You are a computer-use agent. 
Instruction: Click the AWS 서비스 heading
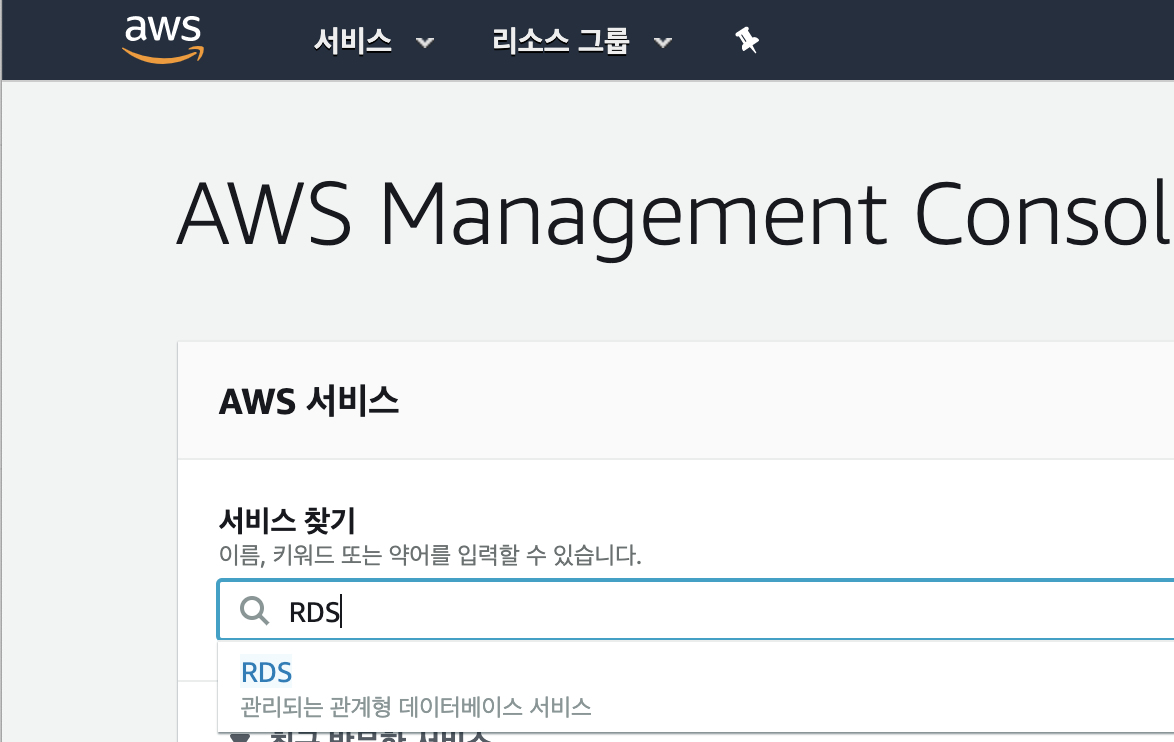[308, 401]
